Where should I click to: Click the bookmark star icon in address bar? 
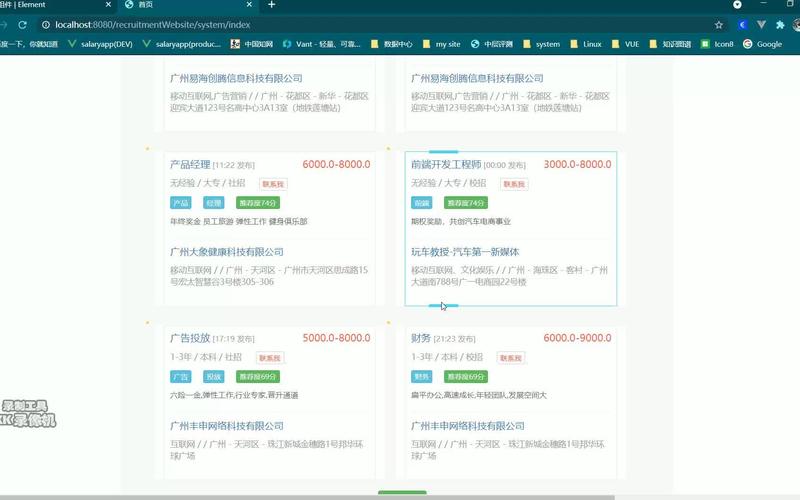coord(718,24)
